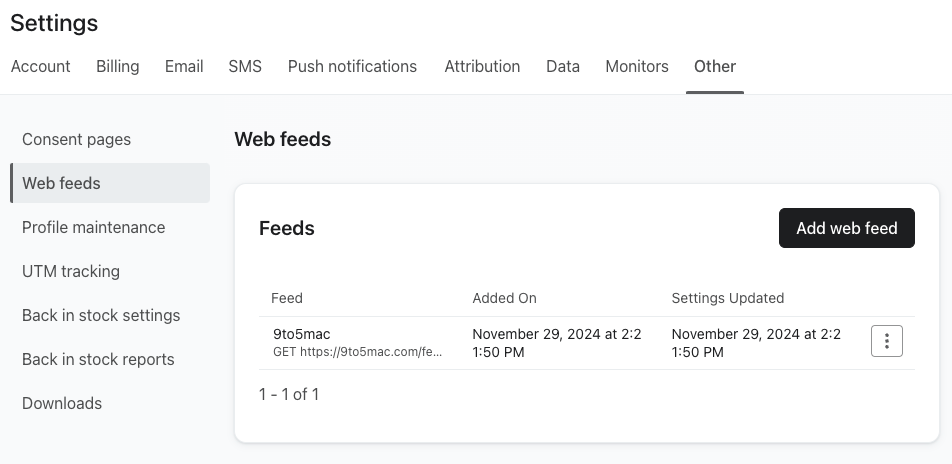This screenshot has width=952, height=464.
Task: Click the Settings Updated column header
Action: point(727,298)
